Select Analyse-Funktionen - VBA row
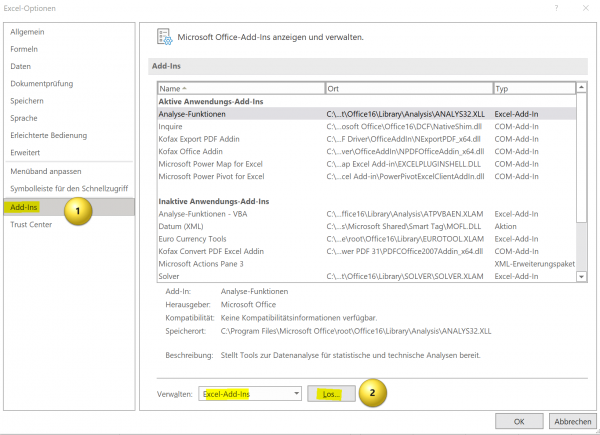Image resolution: width=600 pixels, height=435 pixels. coord(366,214)
